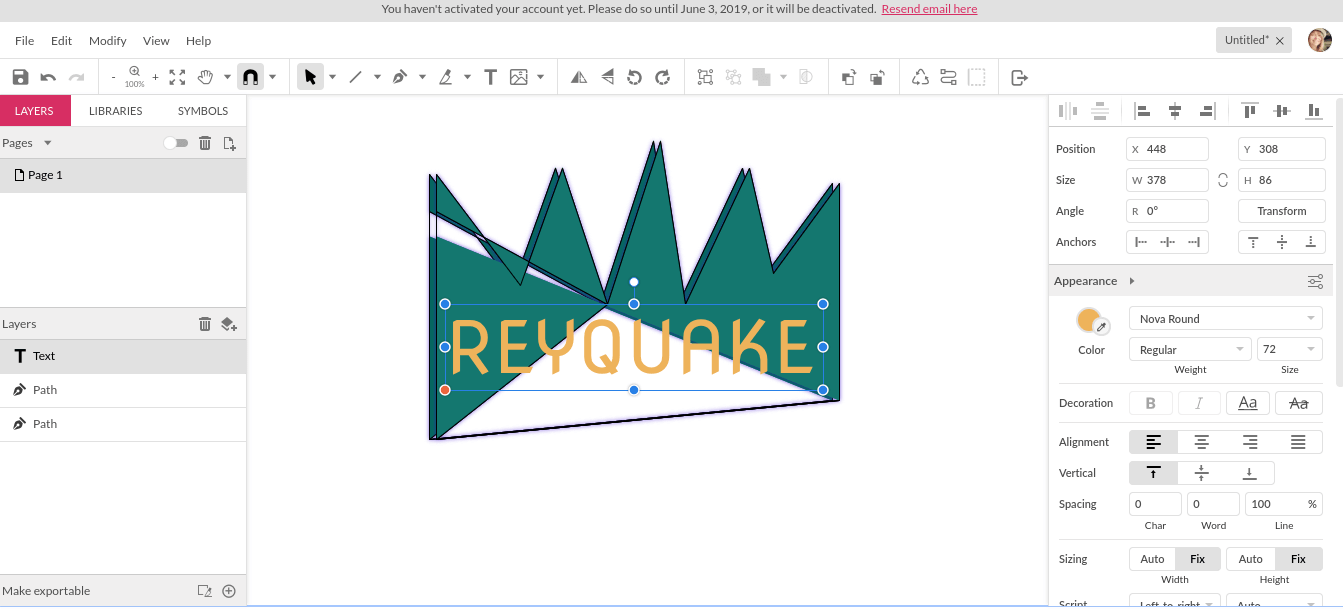
Task: Click the Transform button
Action: [x=1282, y=211]
